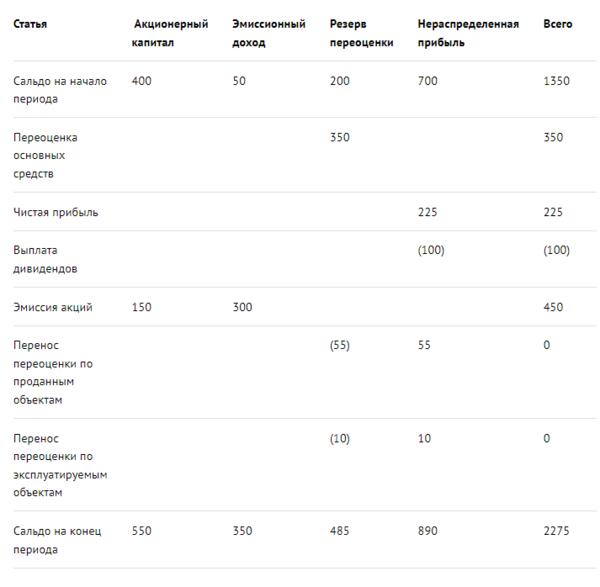
Task: Select opening balance total 1350
Action: pyautogui.click(x=556, y=81)
